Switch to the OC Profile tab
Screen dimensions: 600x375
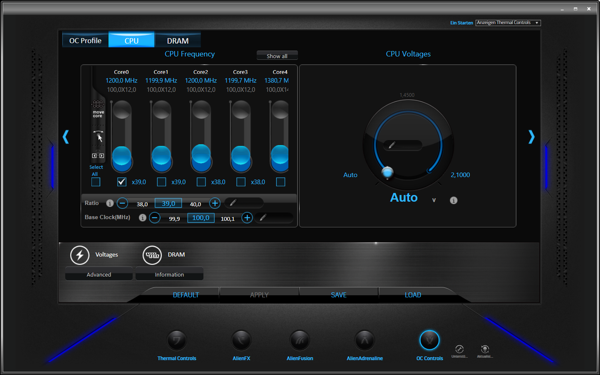[x=85, y=40]
